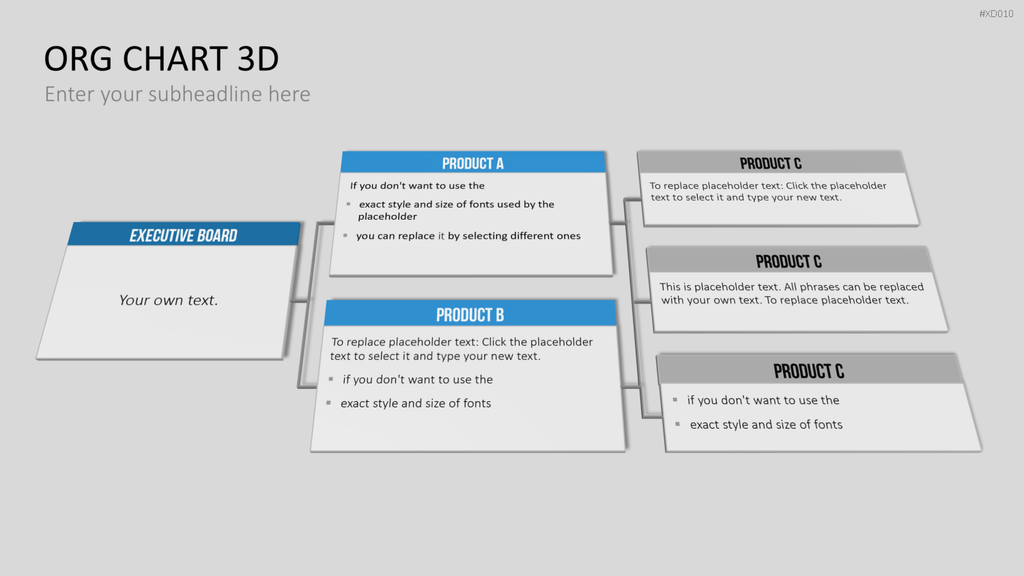Viewport: 1024px width, 576px height.
Task: Click the #XD010 slide code
Action: click(996, 14)
